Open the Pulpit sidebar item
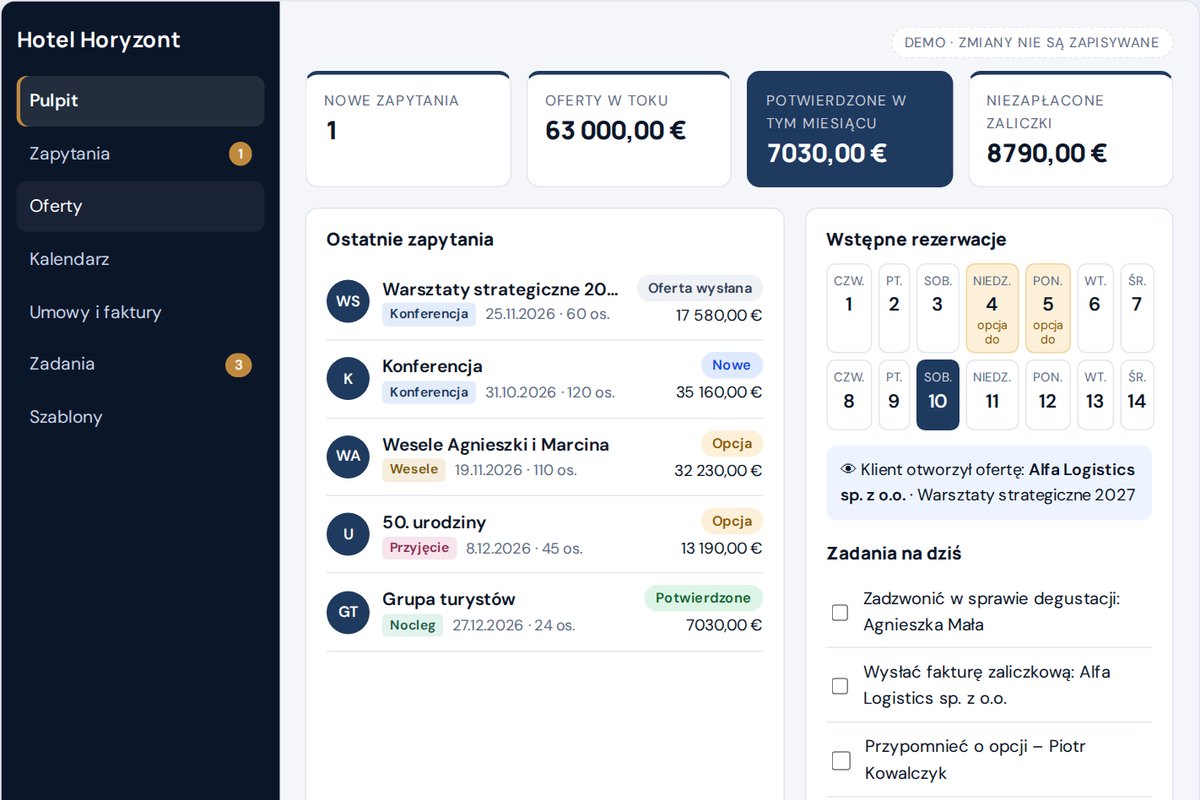 pyautogui.click(x=141, y=101)
